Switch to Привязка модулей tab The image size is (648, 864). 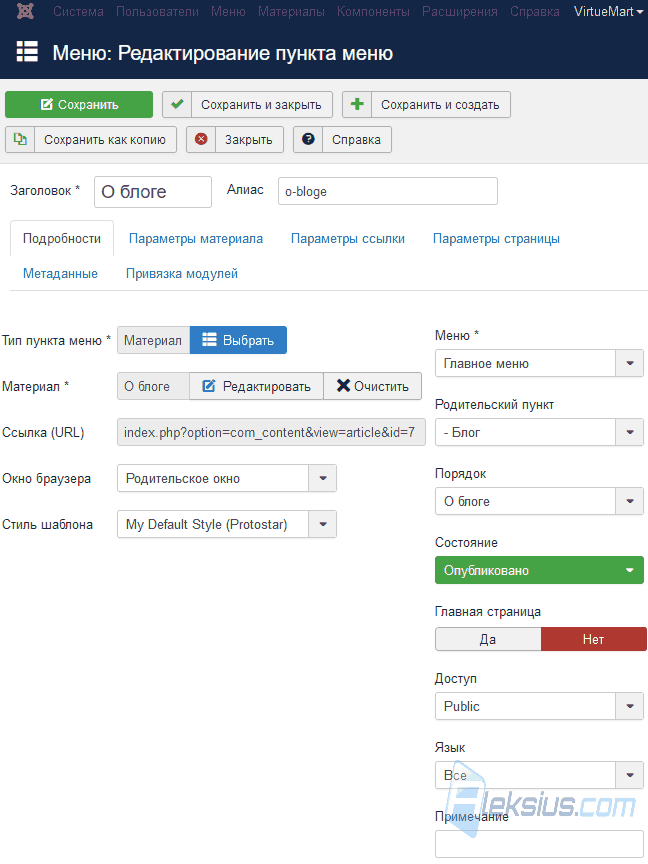(182, 273)
